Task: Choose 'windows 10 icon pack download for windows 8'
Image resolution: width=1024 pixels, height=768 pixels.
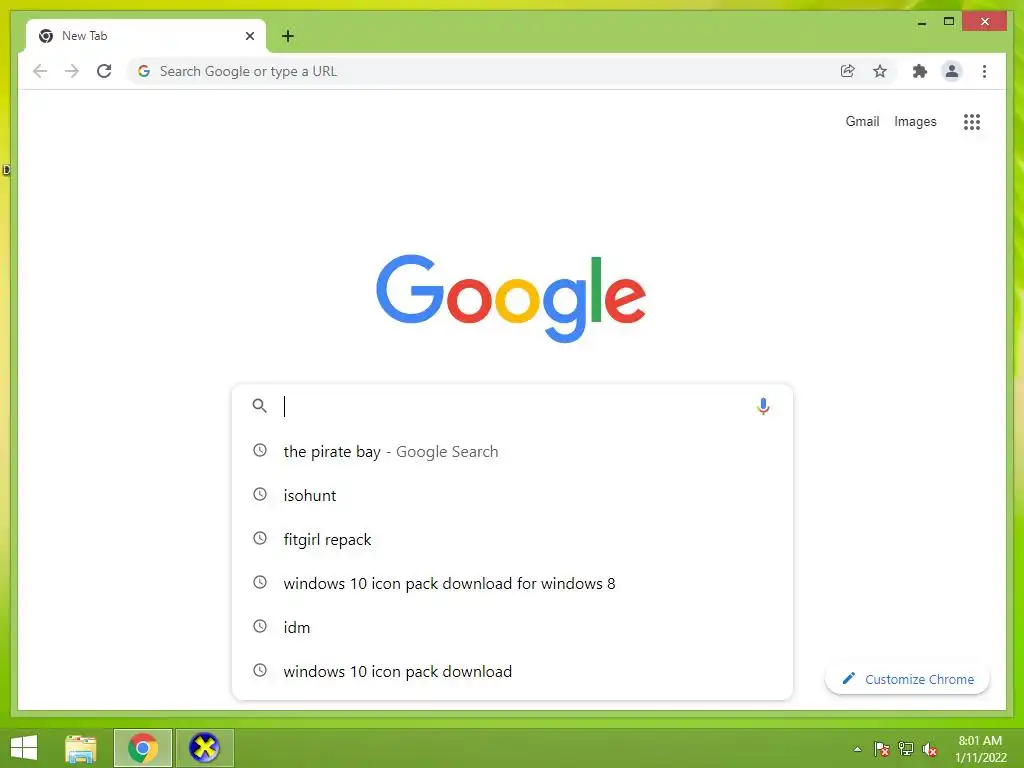Action: 513,583
